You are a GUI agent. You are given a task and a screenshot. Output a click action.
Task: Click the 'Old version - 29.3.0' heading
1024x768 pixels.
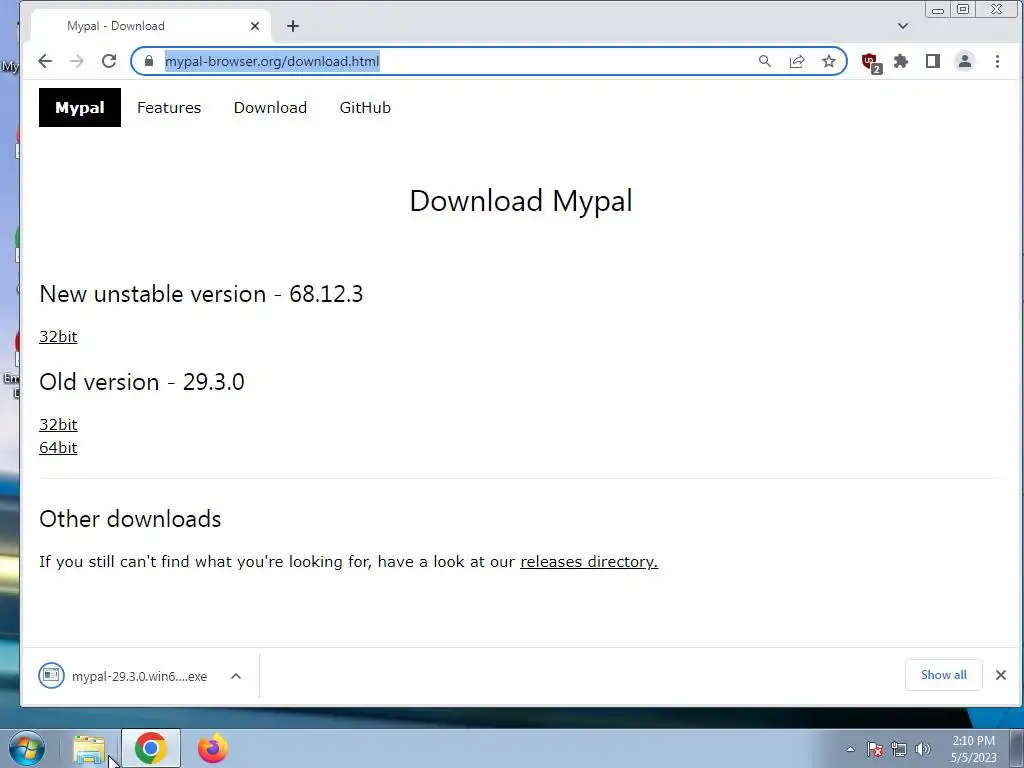pos(142,382)
